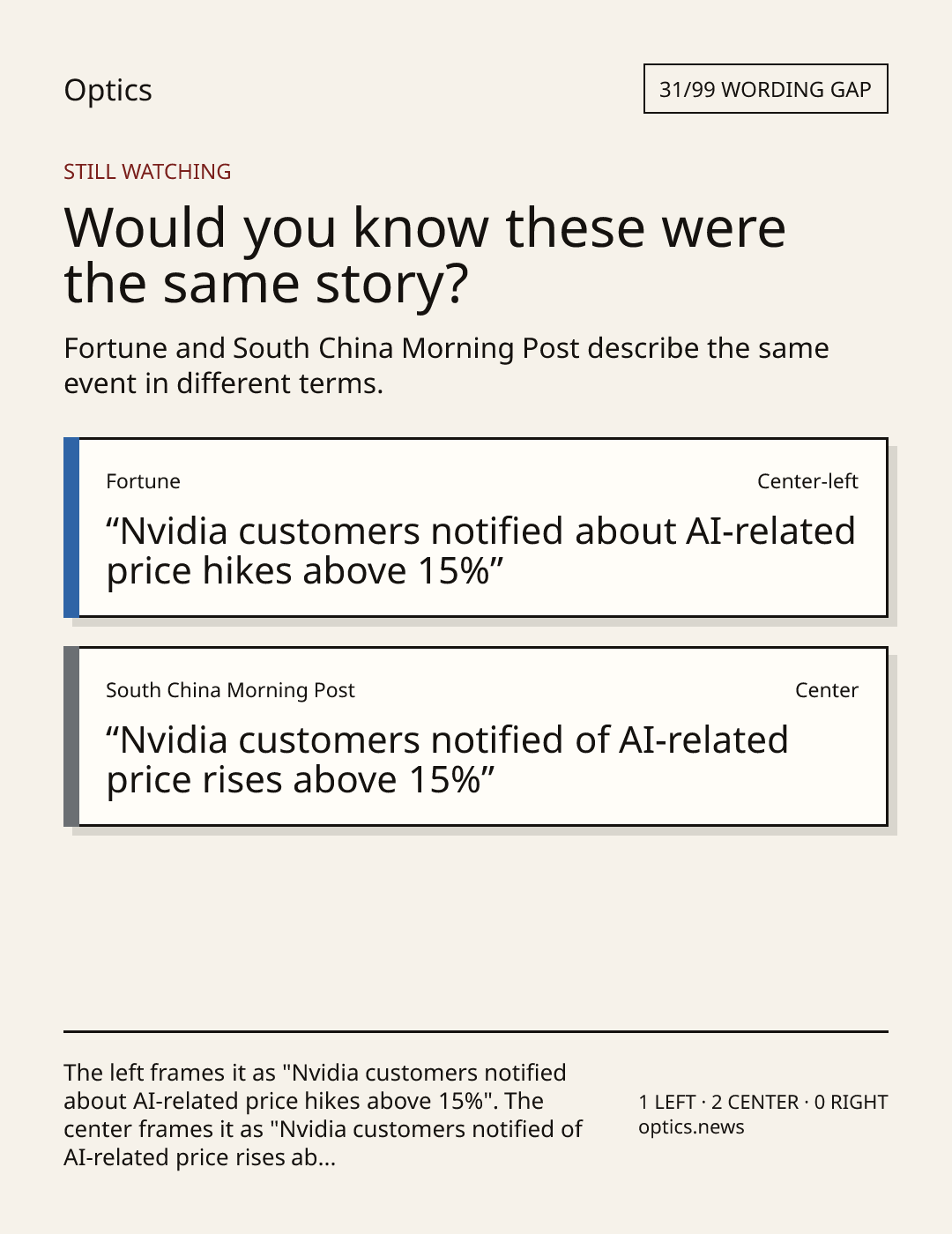The height and width of the screenshot is (1234, 952).
Task: Select the Center-left bias label
Action: (x=807, y=481)
